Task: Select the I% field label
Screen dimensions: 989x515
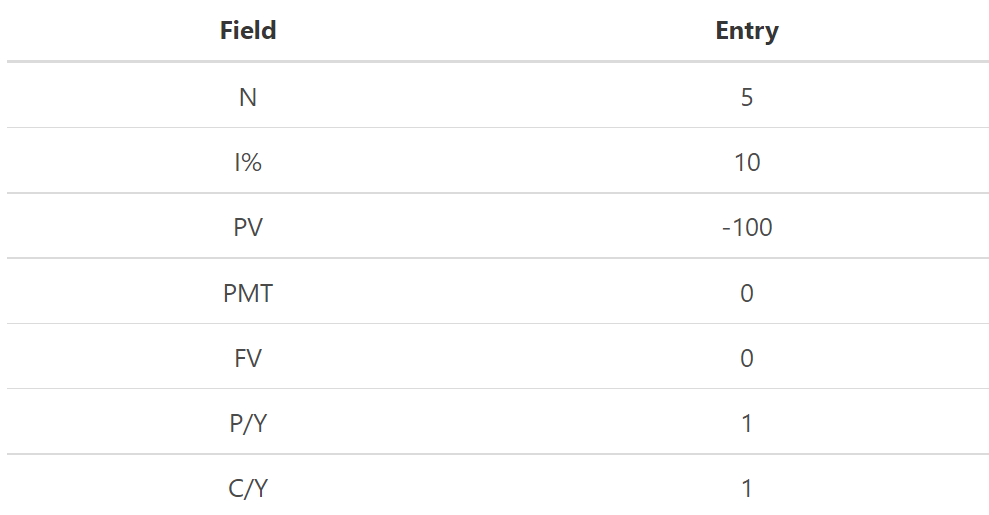Action: (248, 162)
